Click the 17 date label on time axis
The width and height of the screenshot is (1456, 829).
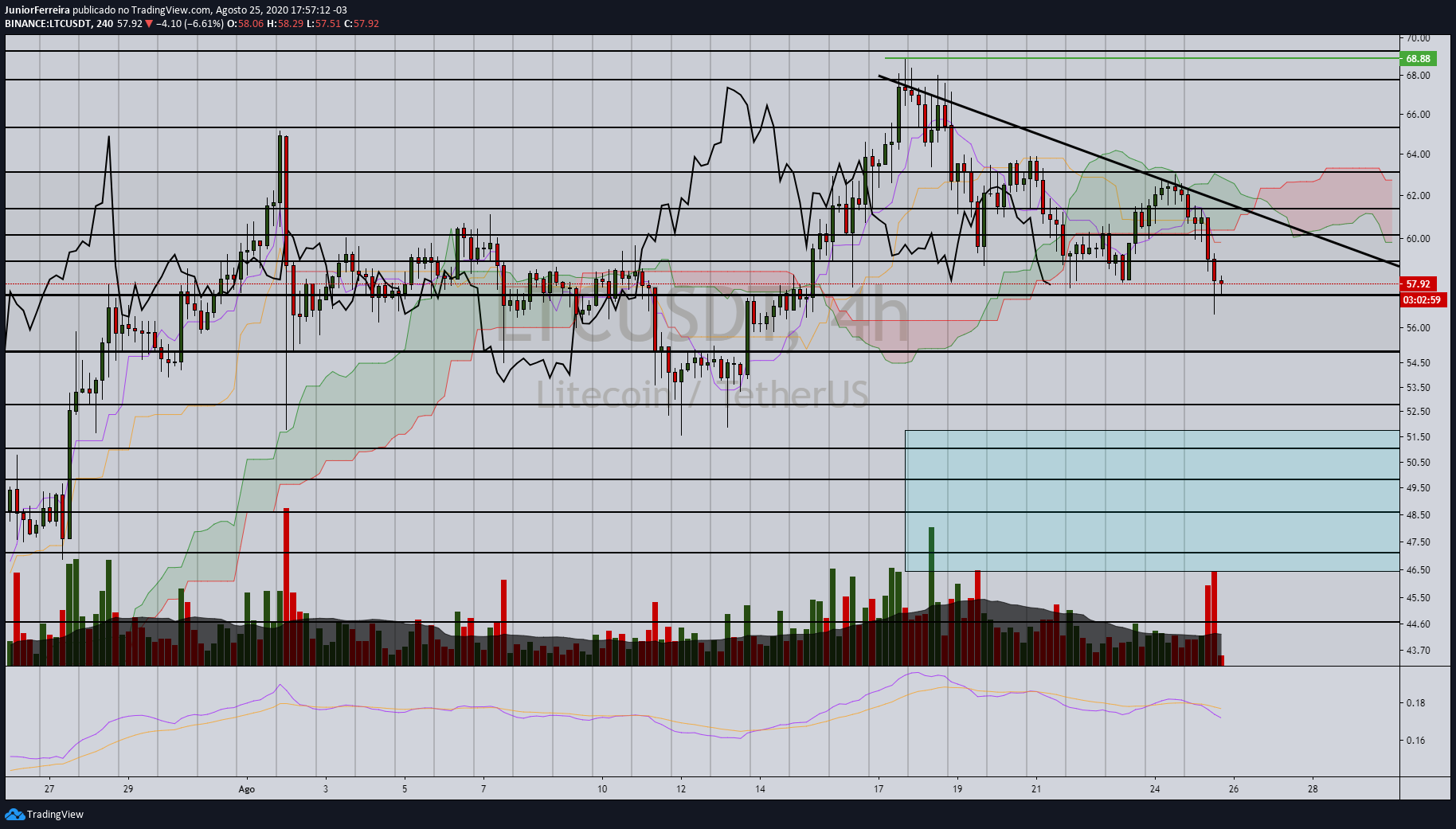[x=879, y=789]
